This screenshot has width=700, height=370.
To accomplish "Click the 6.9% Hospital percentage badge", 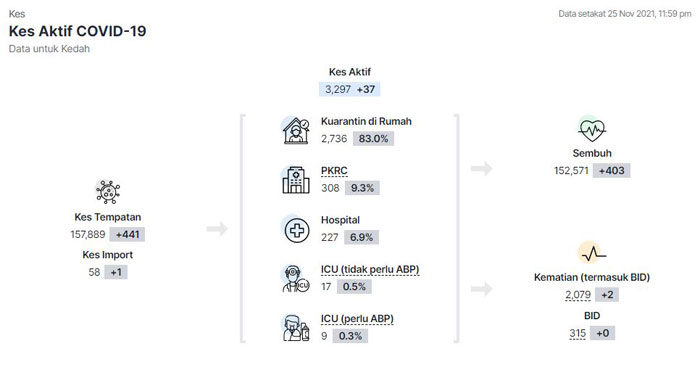I will [361, 237].
